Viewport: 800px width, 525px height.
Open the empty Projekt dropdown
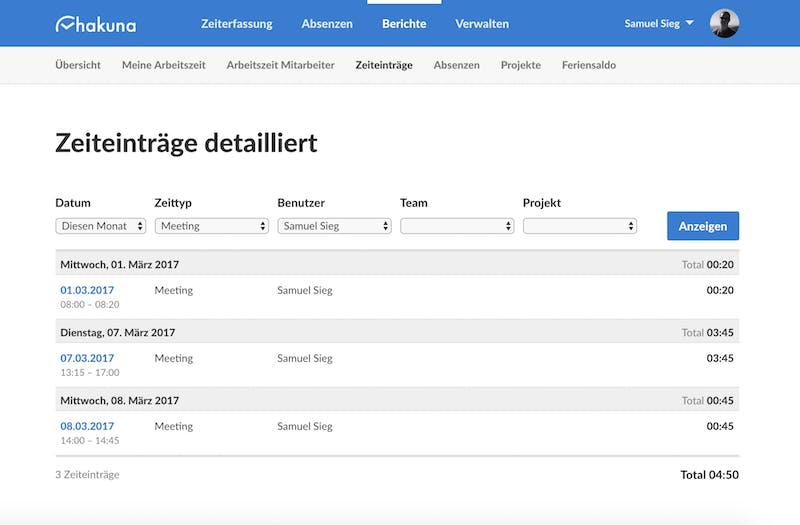coord(580,226)
